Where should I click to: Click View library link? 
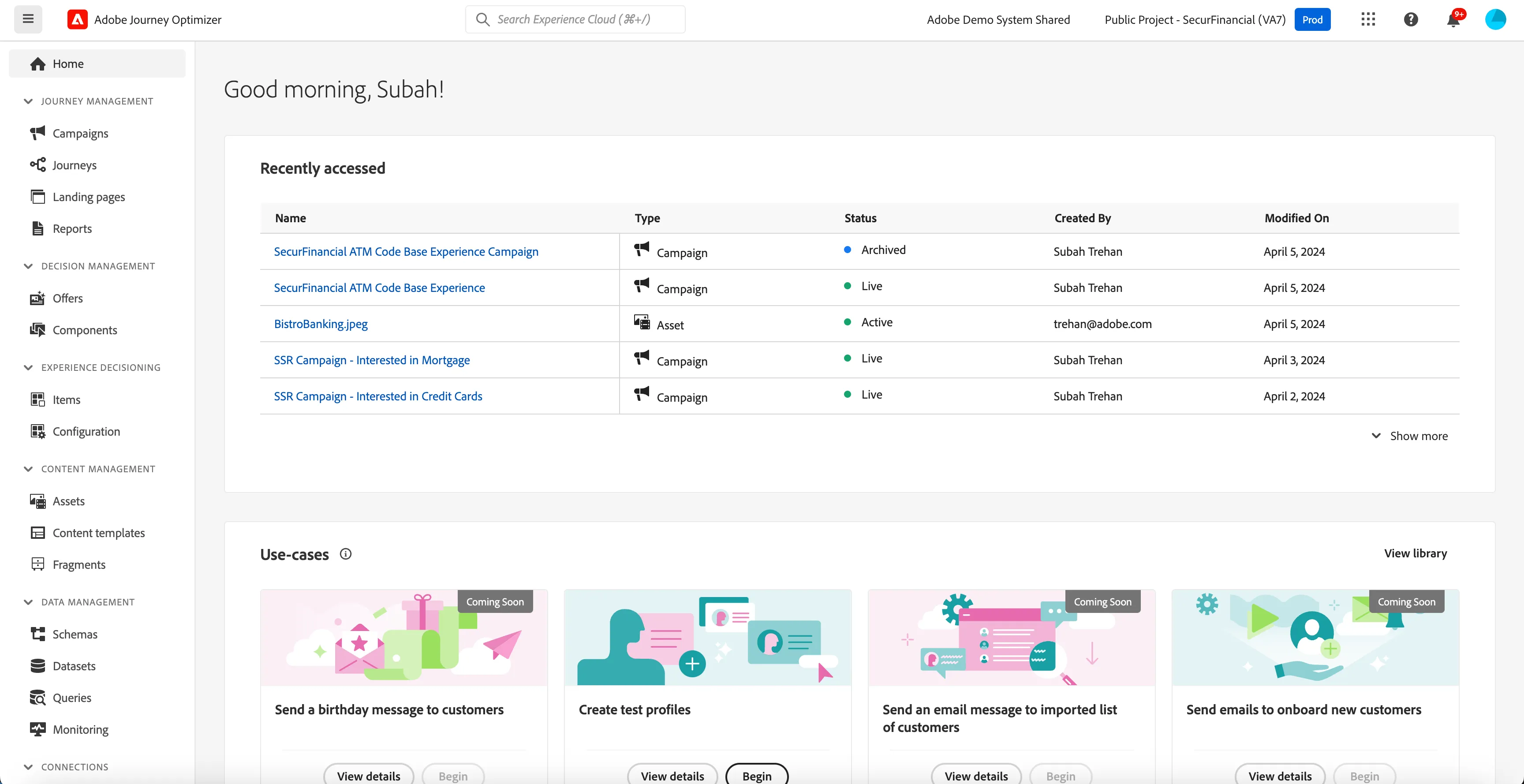point(1415,553)
